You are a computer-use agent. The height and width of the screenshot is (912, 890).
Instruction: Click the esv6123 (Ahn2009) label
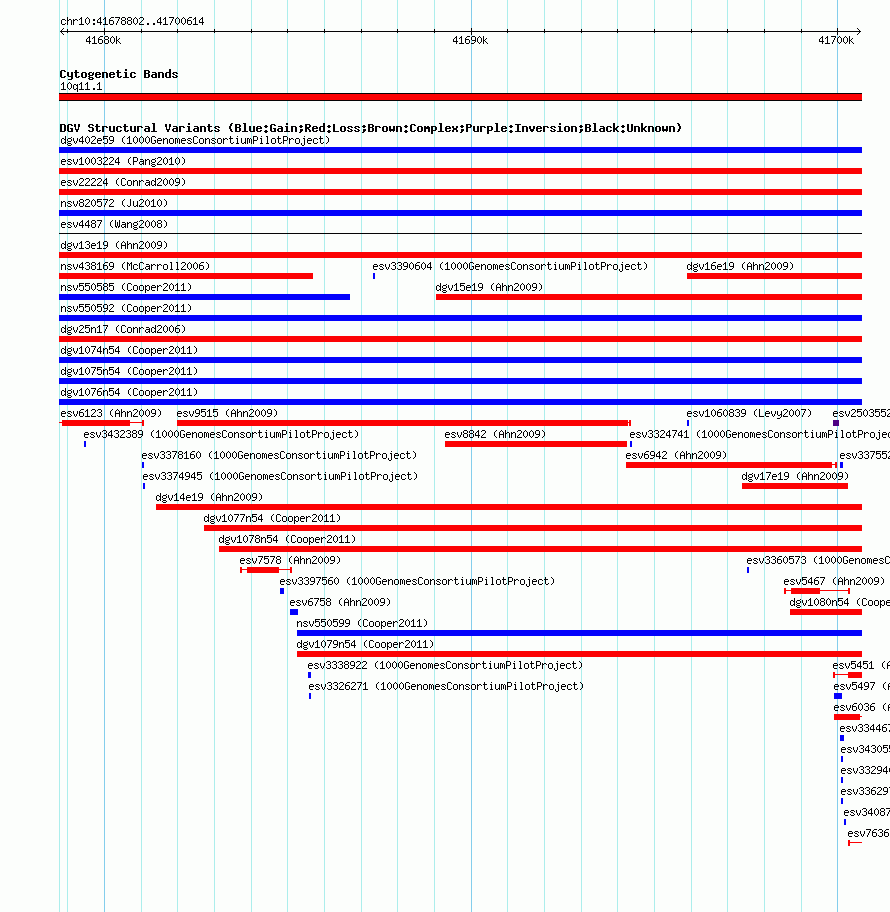point(111,413)
